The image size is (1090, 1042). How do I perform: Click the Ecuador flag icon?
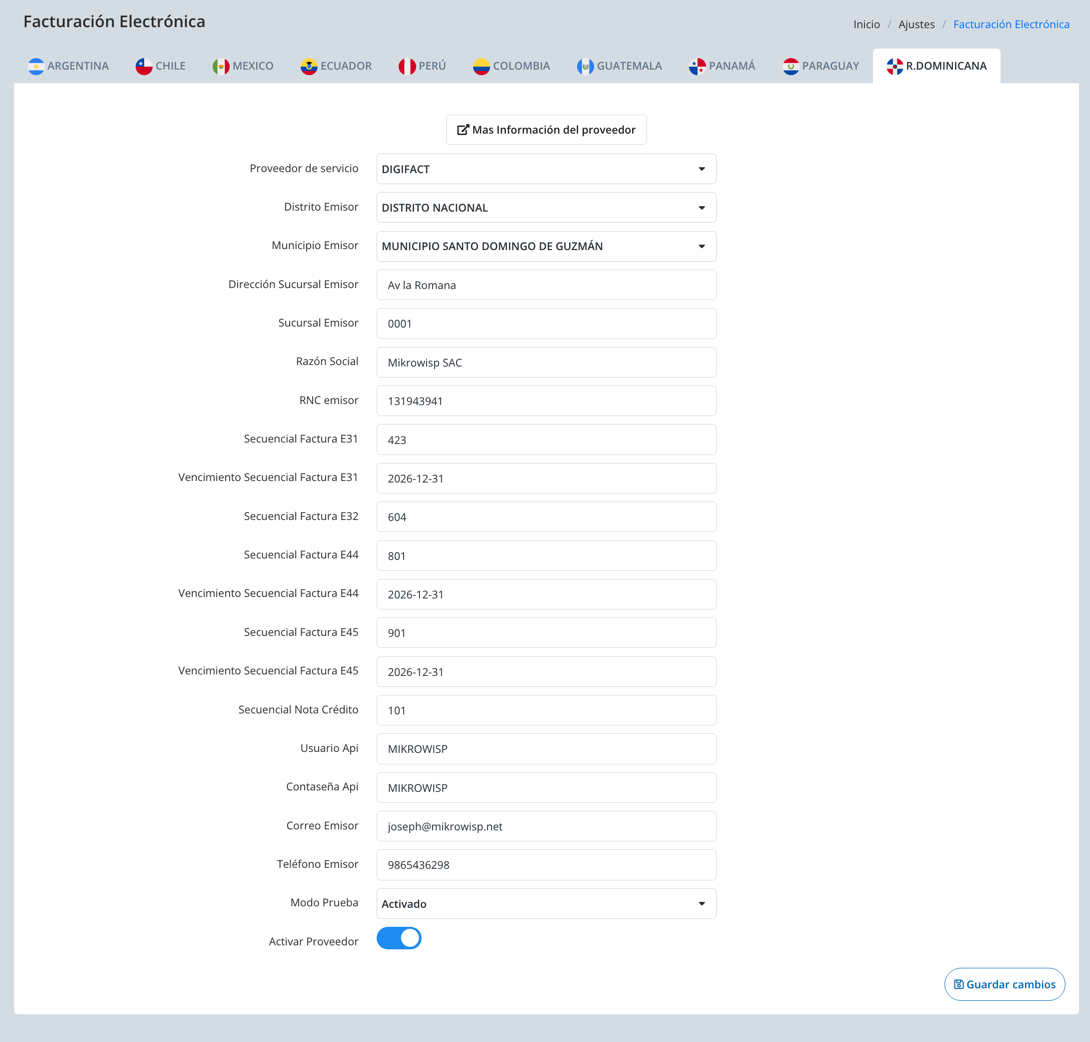click(x=309, y=66)
